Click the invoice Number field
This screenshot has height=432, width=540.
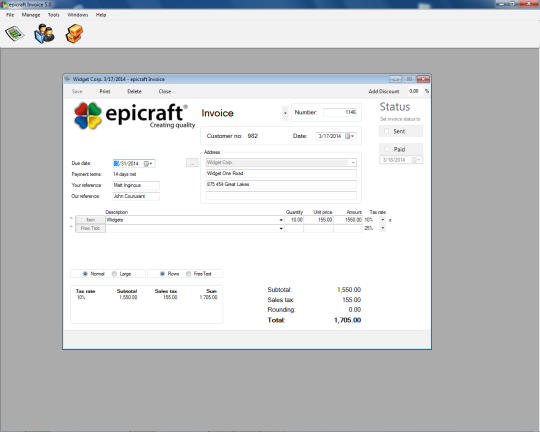[x=341, y=112]
